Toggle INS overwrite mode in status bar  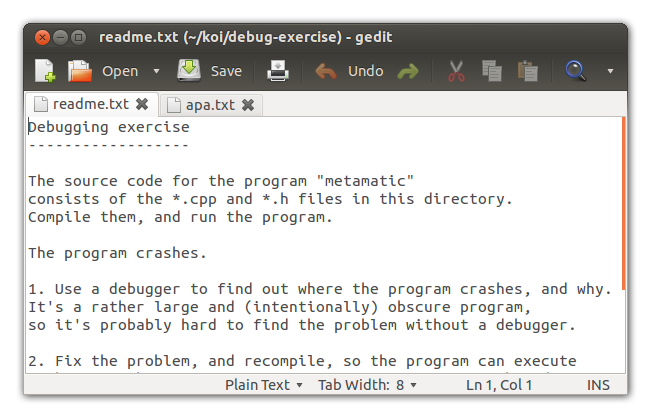click(600, 385)
